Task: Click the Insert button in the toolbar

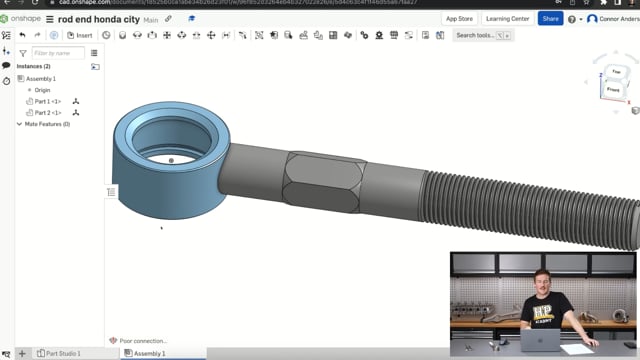Action: click(80, 35)
